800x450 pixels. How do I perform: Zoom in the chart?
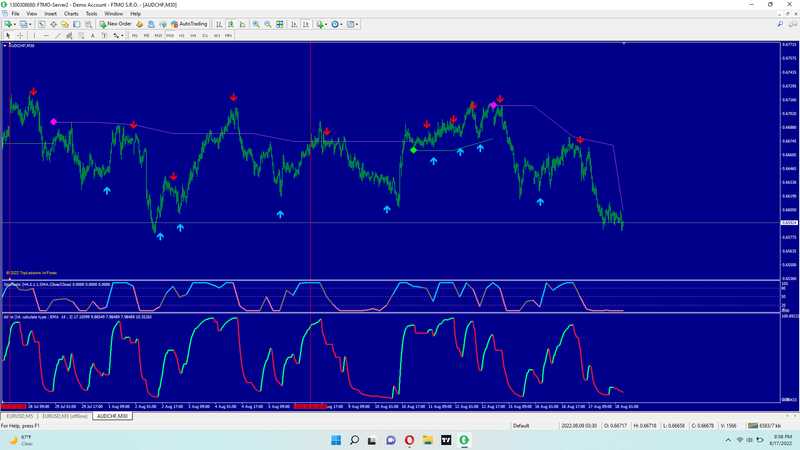[x=256, y=24]
